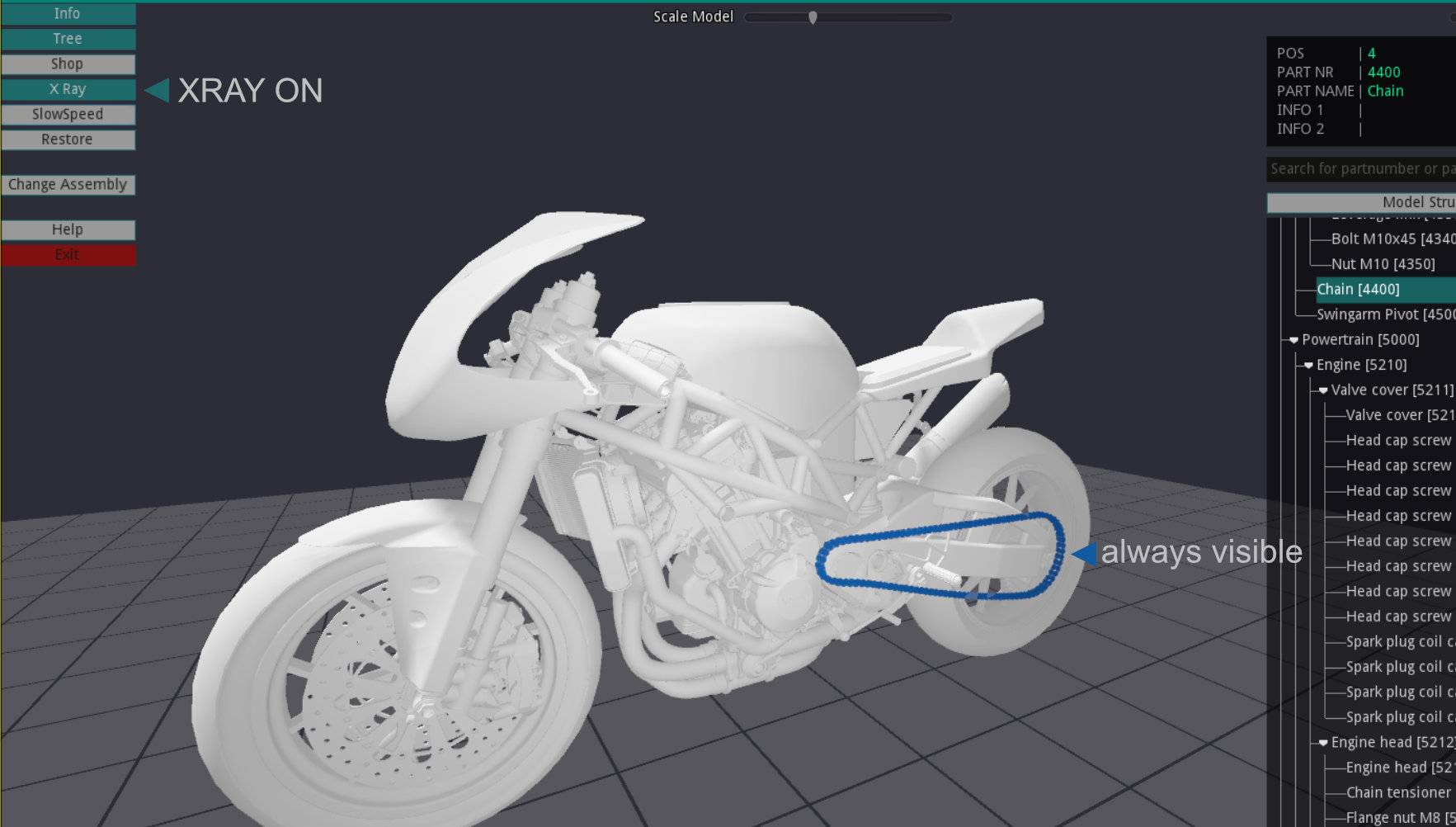Select Bolt M10x45 tree item
The width and height of the screenshot is (1456, 827).
tap(1392, 239)
